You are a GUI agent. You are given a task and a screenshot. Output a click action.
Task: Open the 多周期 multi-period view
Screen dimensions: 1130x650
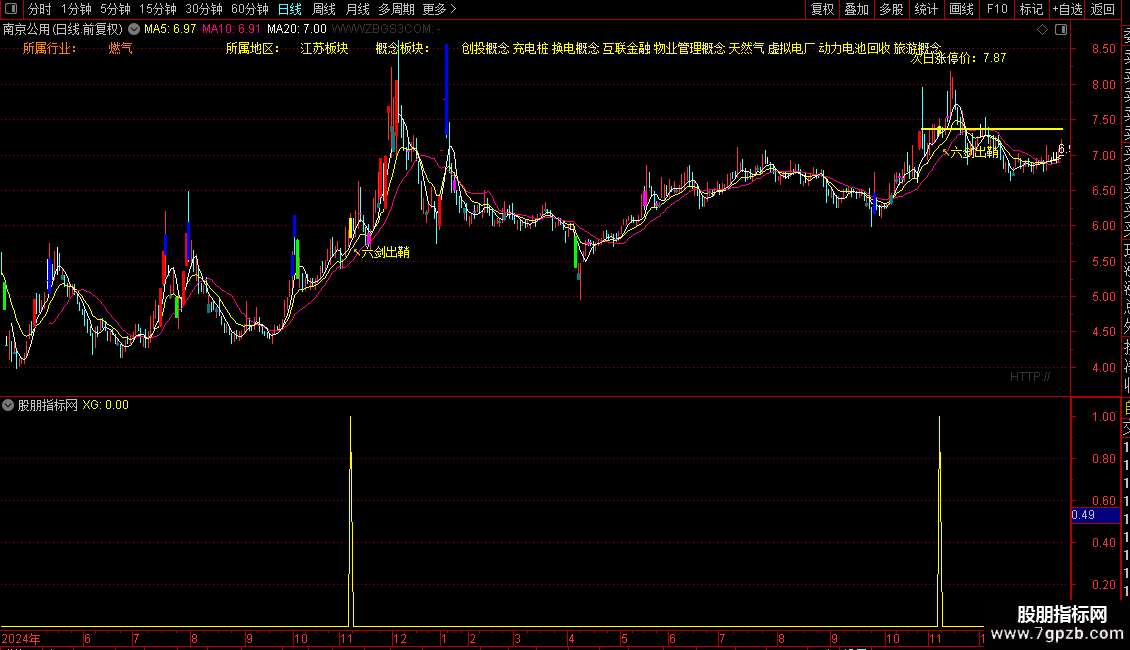(396, 9)
